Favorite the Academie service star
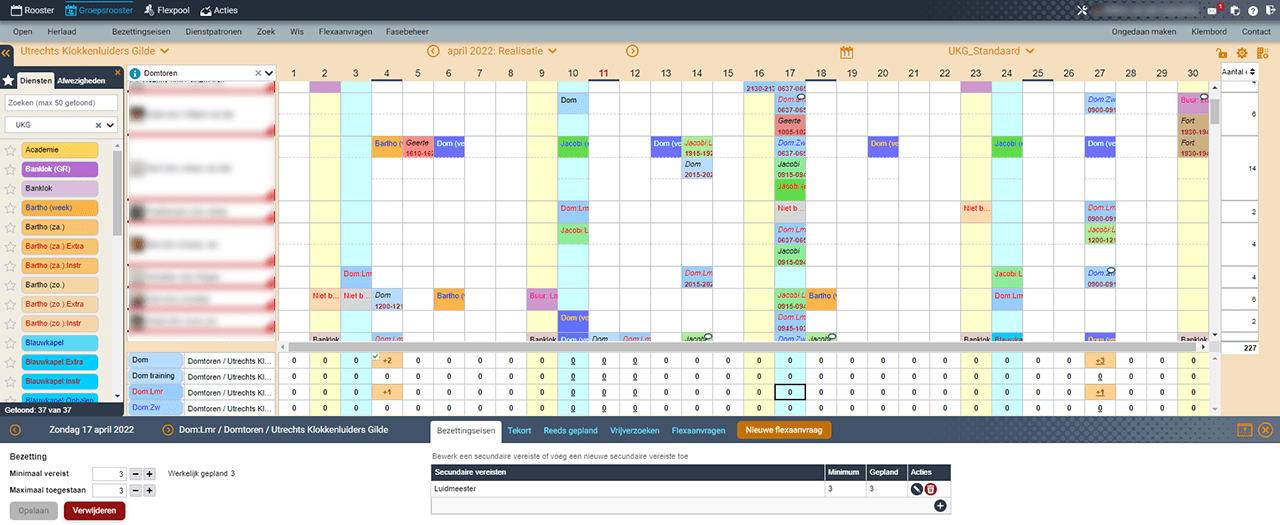Image resolution: width=1280 pixels, height=525 pixels. tap(11, 150)
